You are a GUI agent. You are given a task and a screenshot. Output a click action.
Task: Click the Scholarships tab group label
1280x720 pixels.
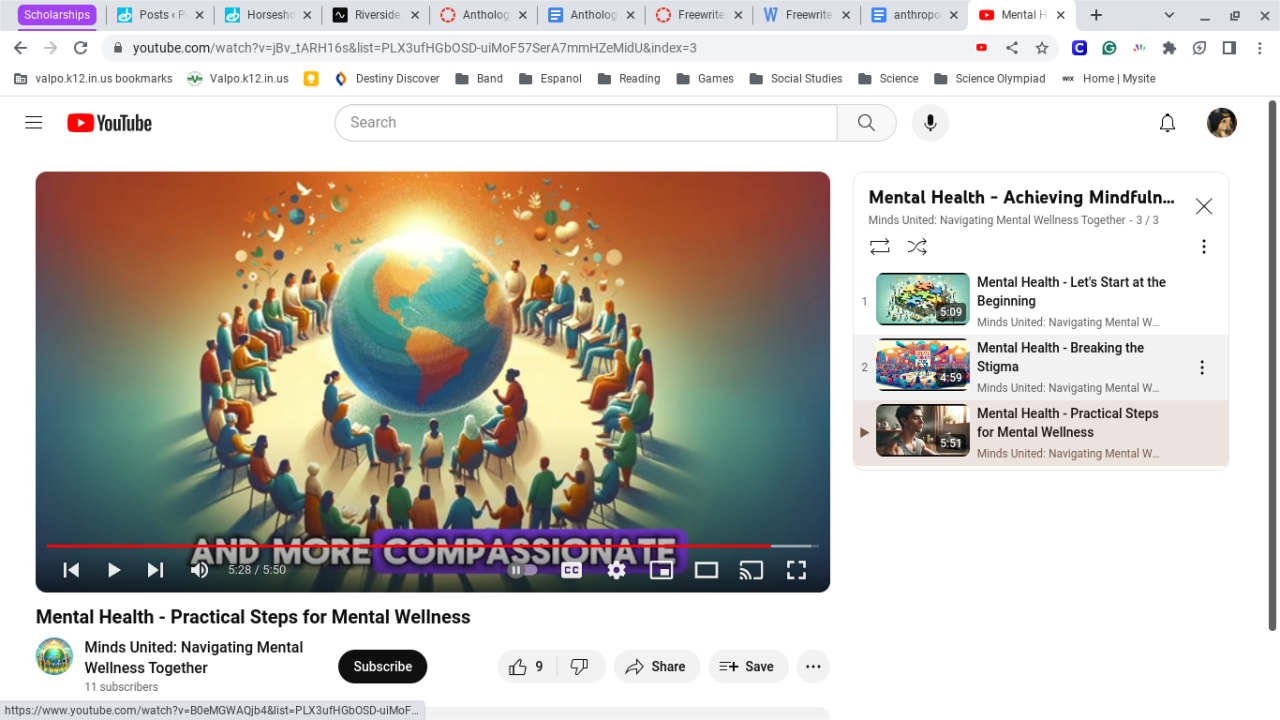coord(57,15)
